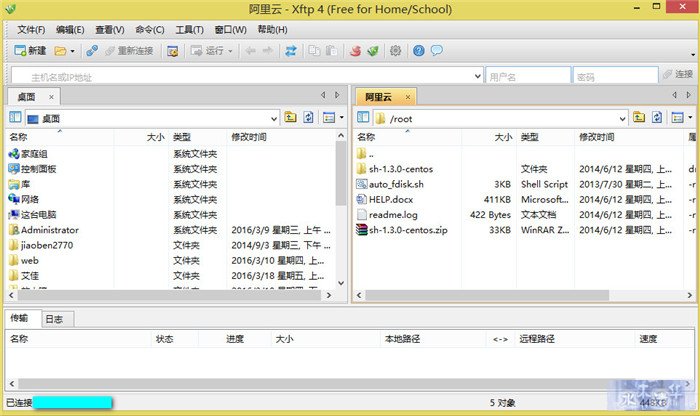Open the 查看(V) menu
The image size is (700, 416).
[x=110, y=30]
